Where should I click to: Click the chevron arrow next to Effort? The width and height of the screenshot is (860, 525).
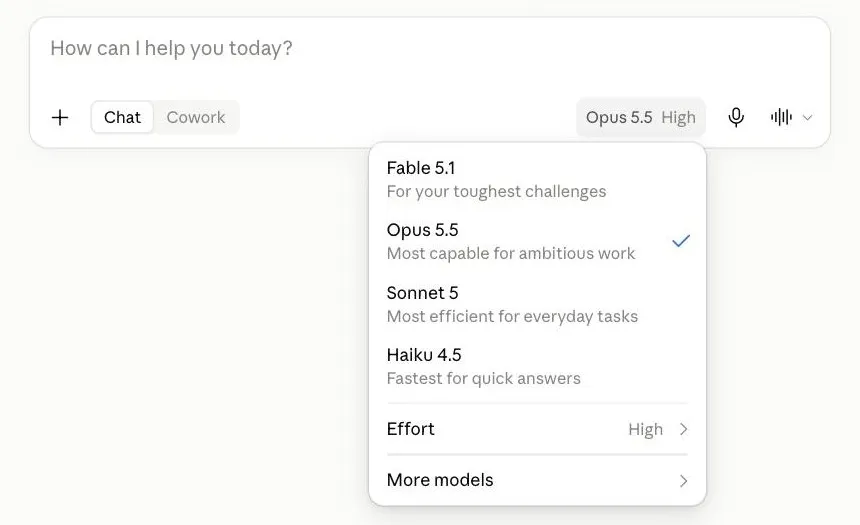pyautogui.click(x=683, y=429)
